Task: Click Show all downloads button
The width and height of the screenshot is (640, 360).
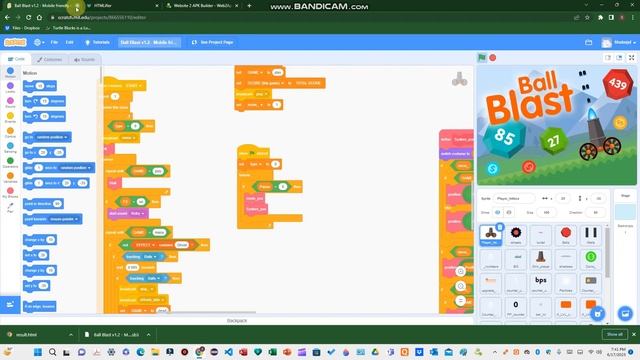Action: [x=614, y=334]
